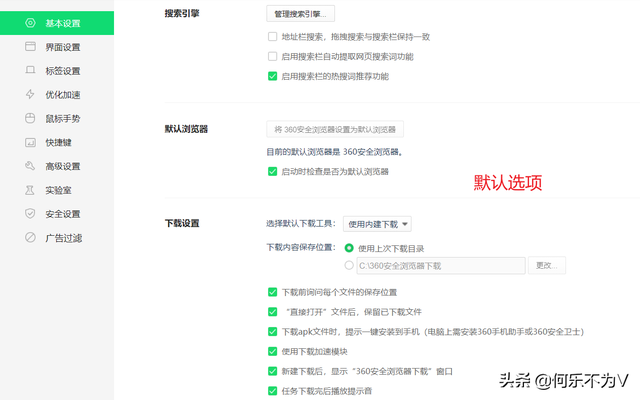Click the 快捷键 keyboard icon
The width and height of the screenshot is (640, 400).
pyautogui.click(x=30, y=142)
